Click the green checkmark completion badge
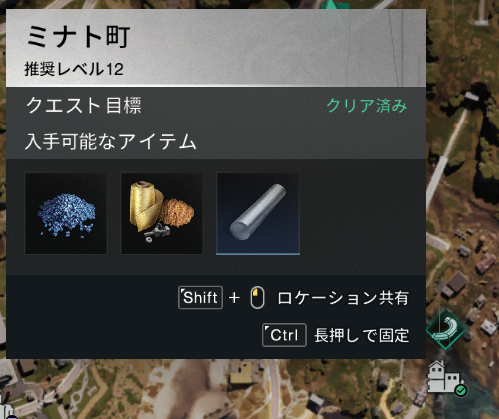The image size is (499, 419). [x=461, y=390]
